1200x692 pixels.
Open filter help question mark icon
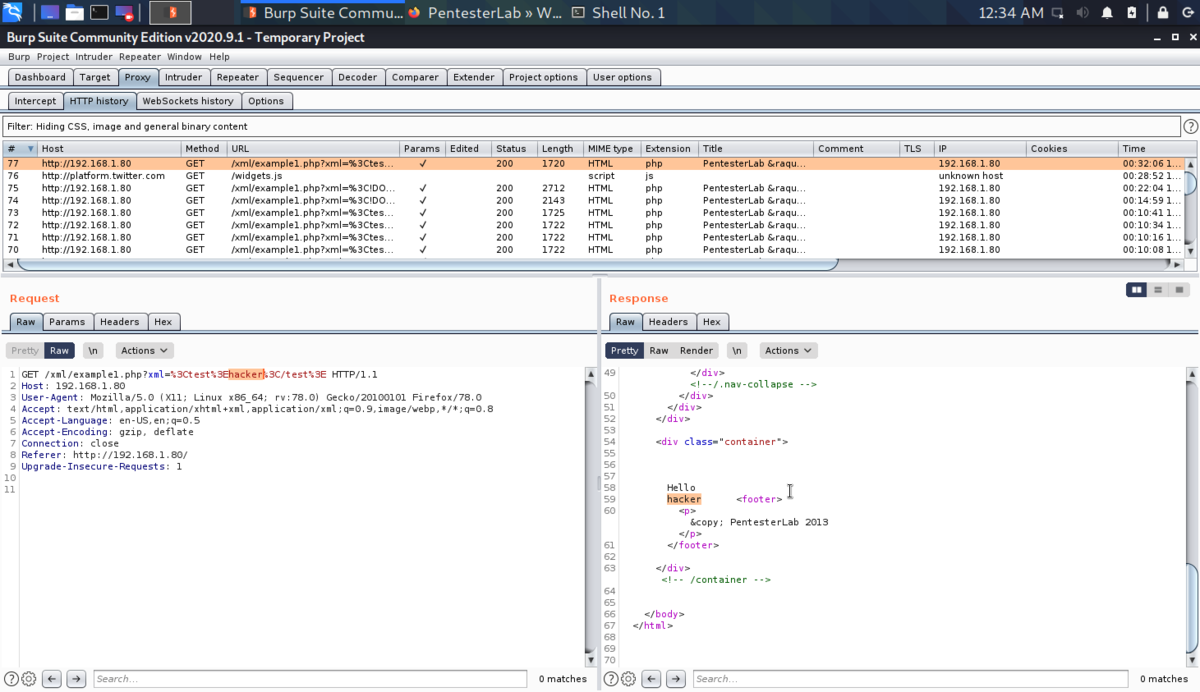coord(1190,127)
